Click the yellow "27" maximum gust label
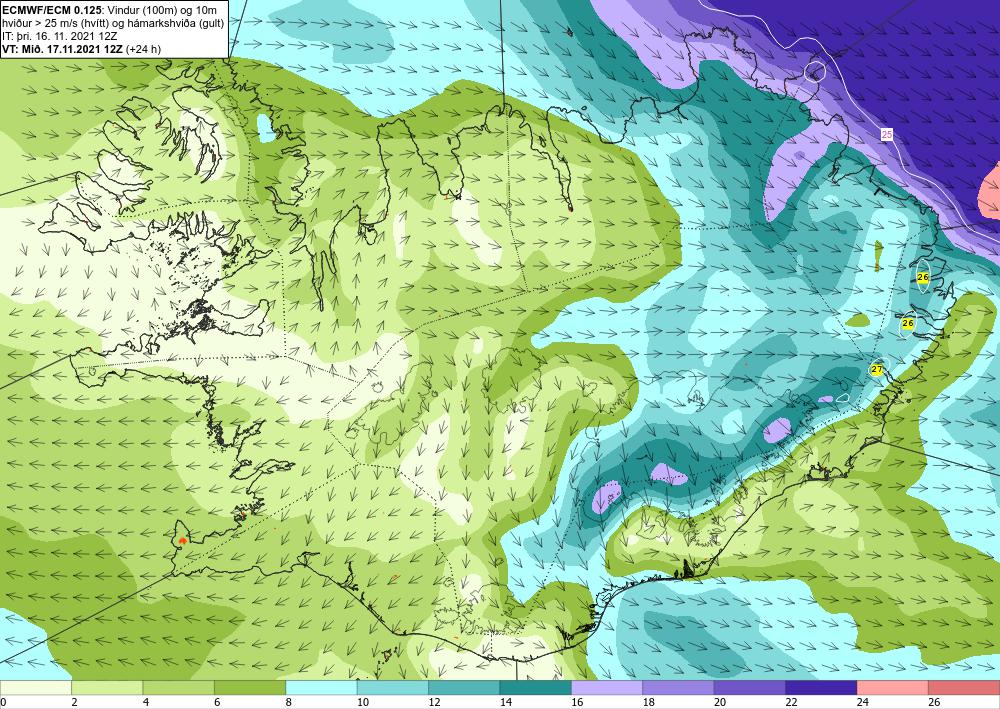The height and width of the screenshot is (709, 1000). tap(877, 369)
